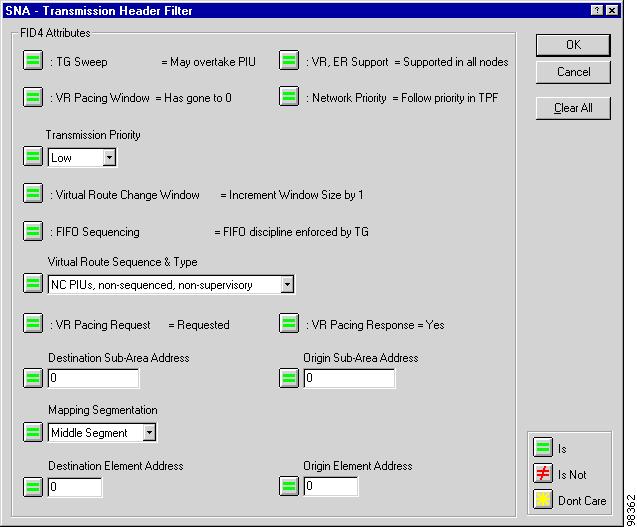This screenshot has height=527, width=637.
Task: Click the Destination Sub-Area Address equals icon
Action: tap(32, 378)
